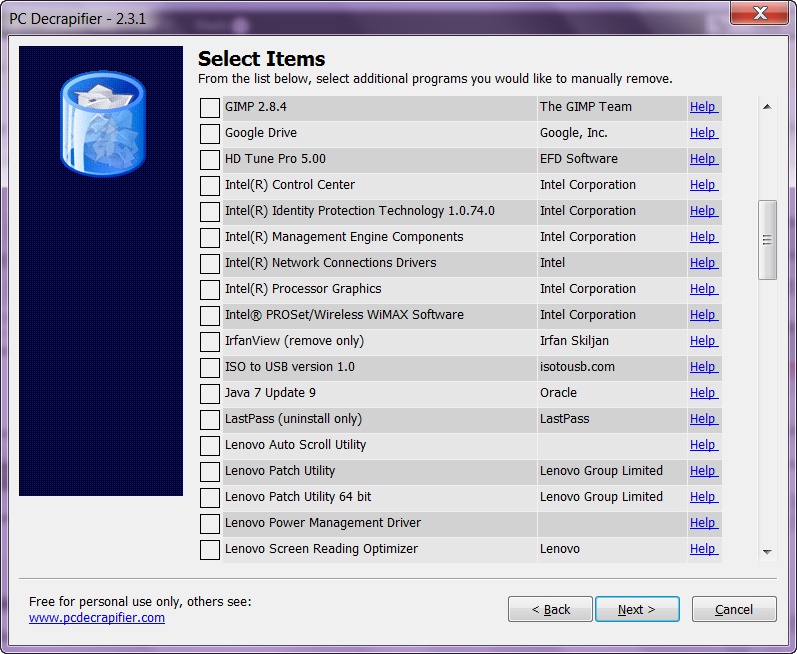Click Help link for IrfanView row

click(703, 340)
